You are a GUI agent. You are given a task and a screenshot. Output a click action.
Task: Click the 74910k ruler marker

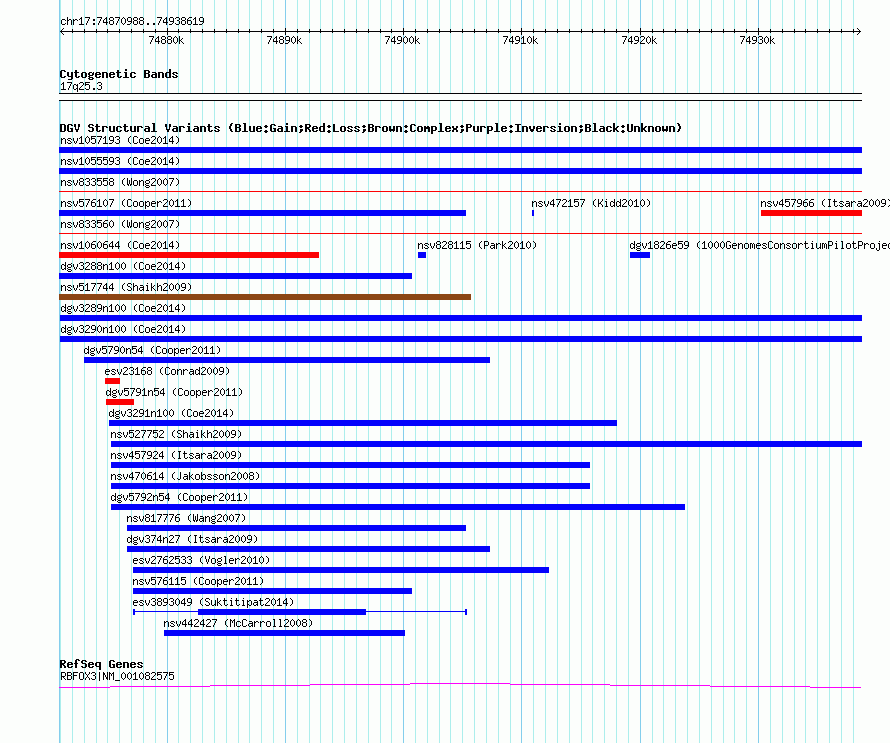tap(520, 40)
